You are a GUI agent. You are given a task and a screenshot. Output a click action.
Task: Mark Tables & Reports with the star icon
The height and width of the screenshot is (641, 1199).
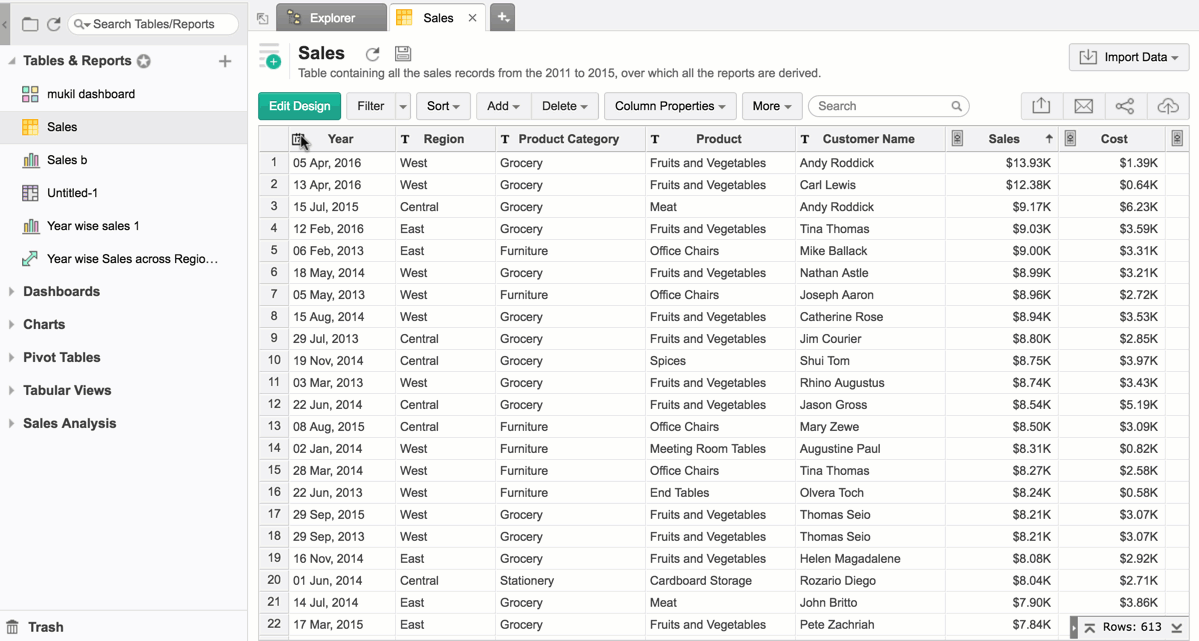(x=144, y=61)
